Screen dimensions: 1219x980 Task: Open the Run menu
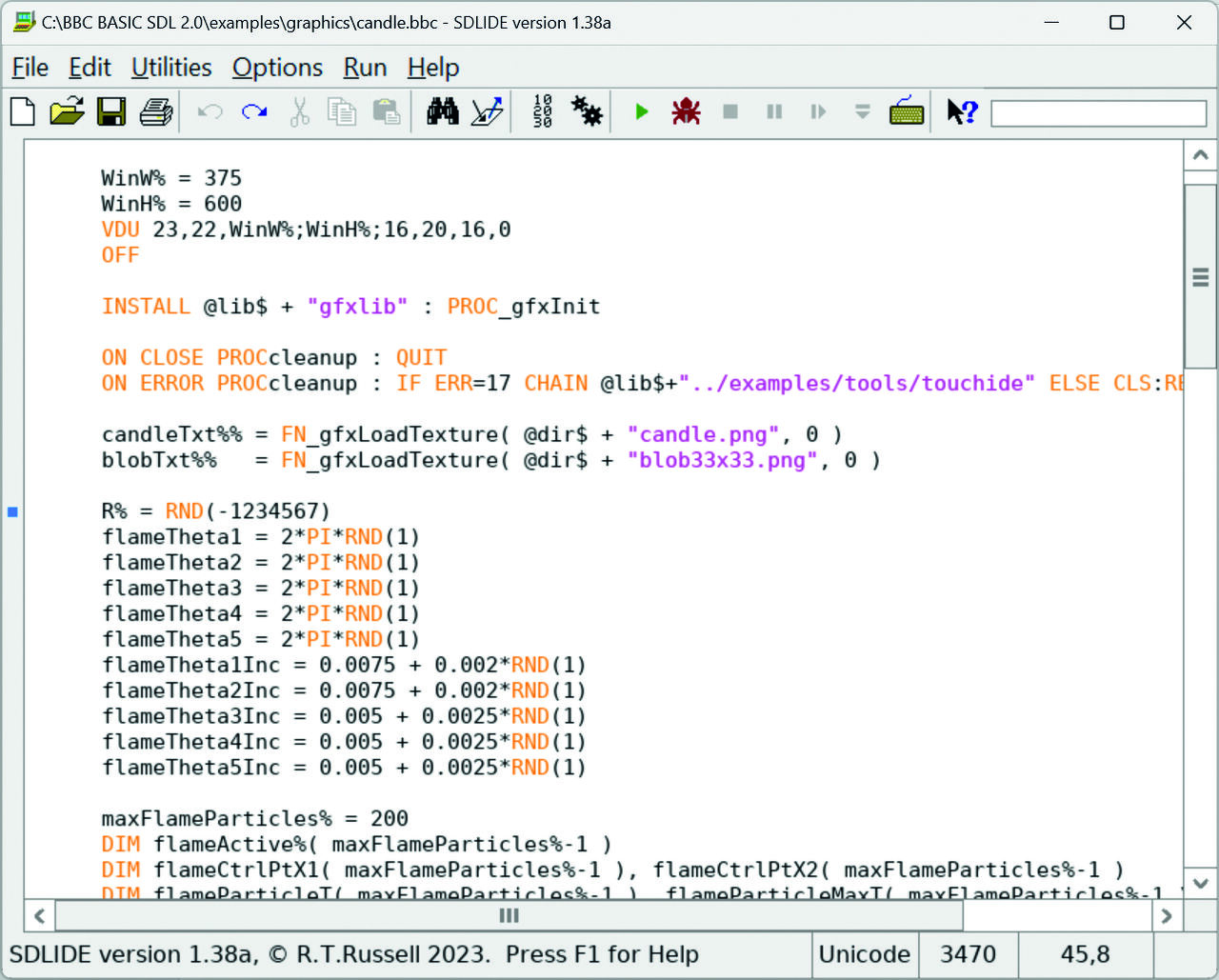coord(365,68)
